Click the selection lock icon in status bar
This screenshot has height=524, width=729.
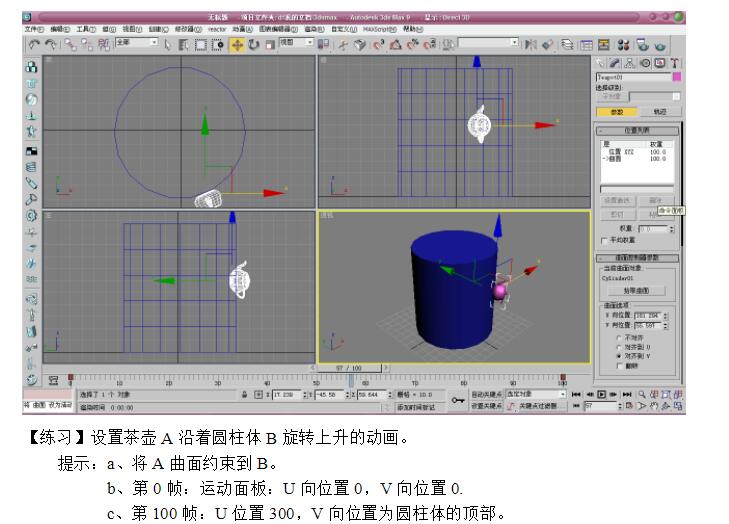245,395
